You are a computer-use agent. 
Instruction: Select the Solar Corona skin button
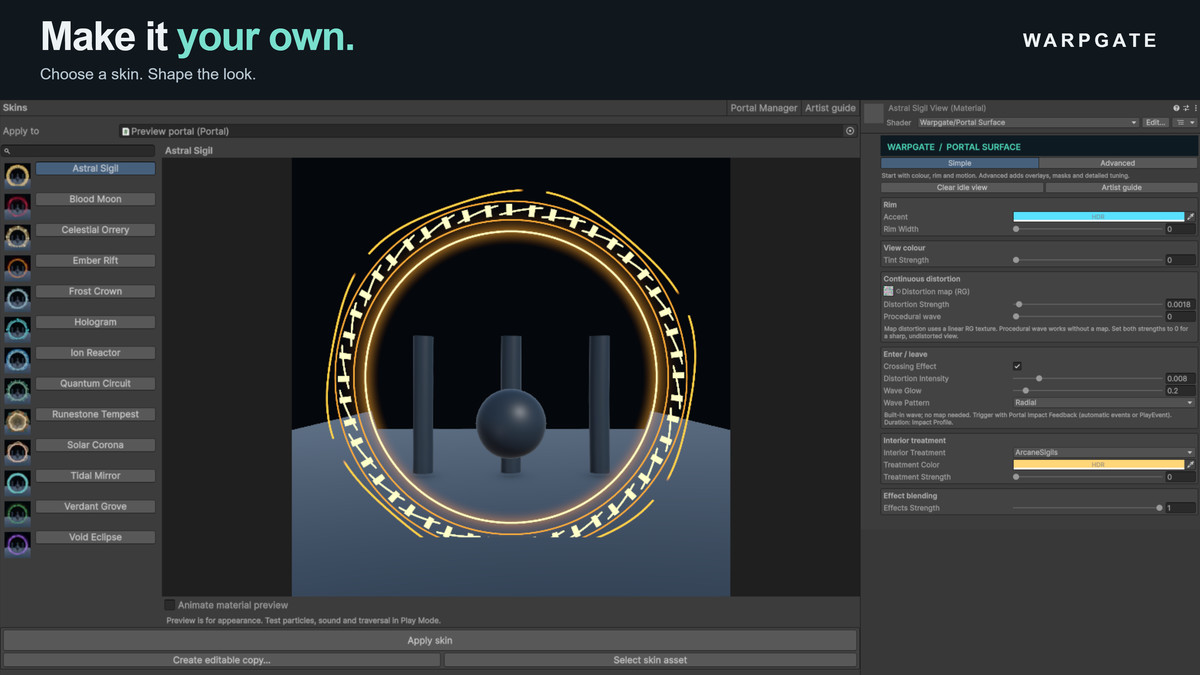(95, 445)
